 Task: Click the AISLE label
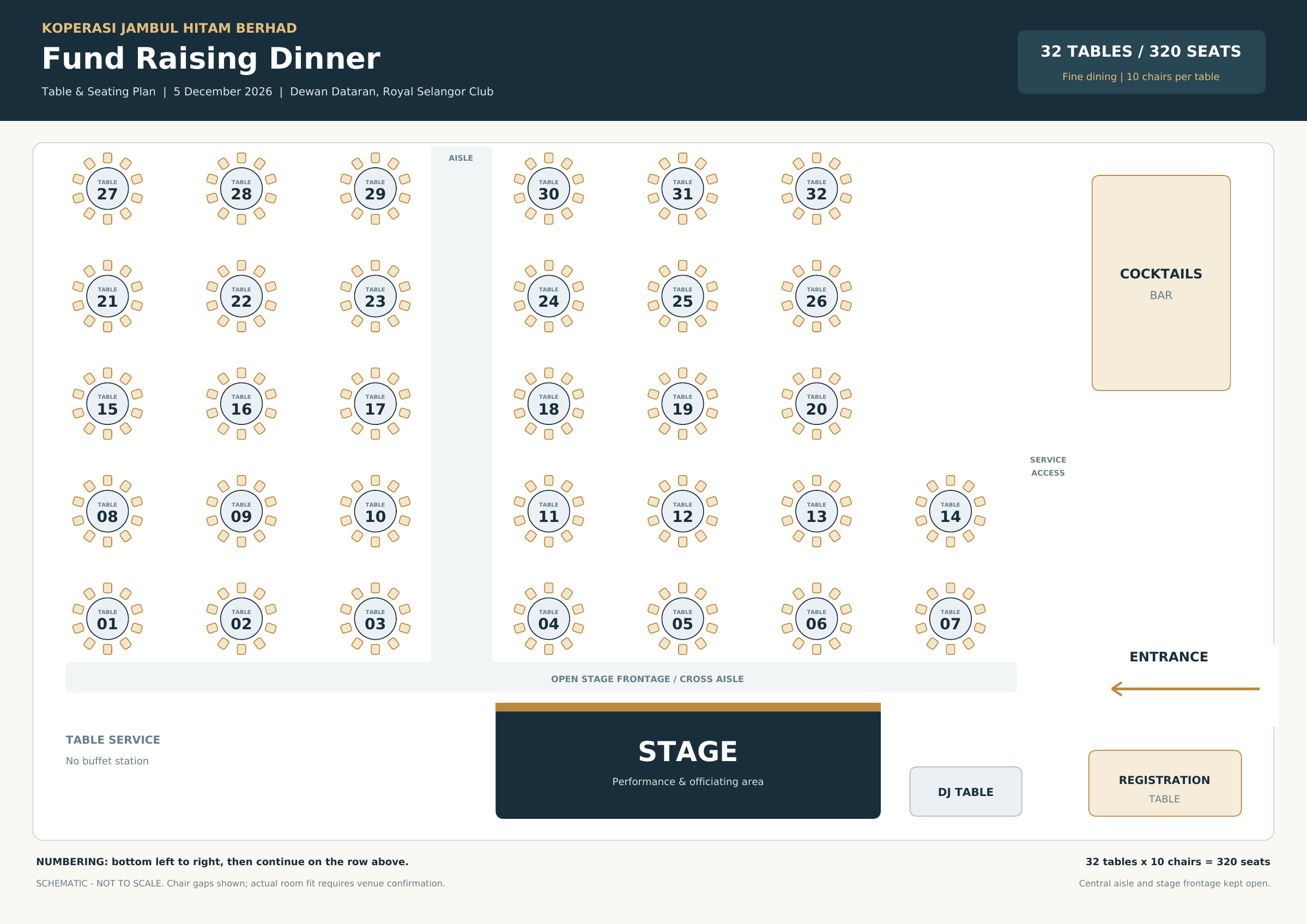coord(461,158)
